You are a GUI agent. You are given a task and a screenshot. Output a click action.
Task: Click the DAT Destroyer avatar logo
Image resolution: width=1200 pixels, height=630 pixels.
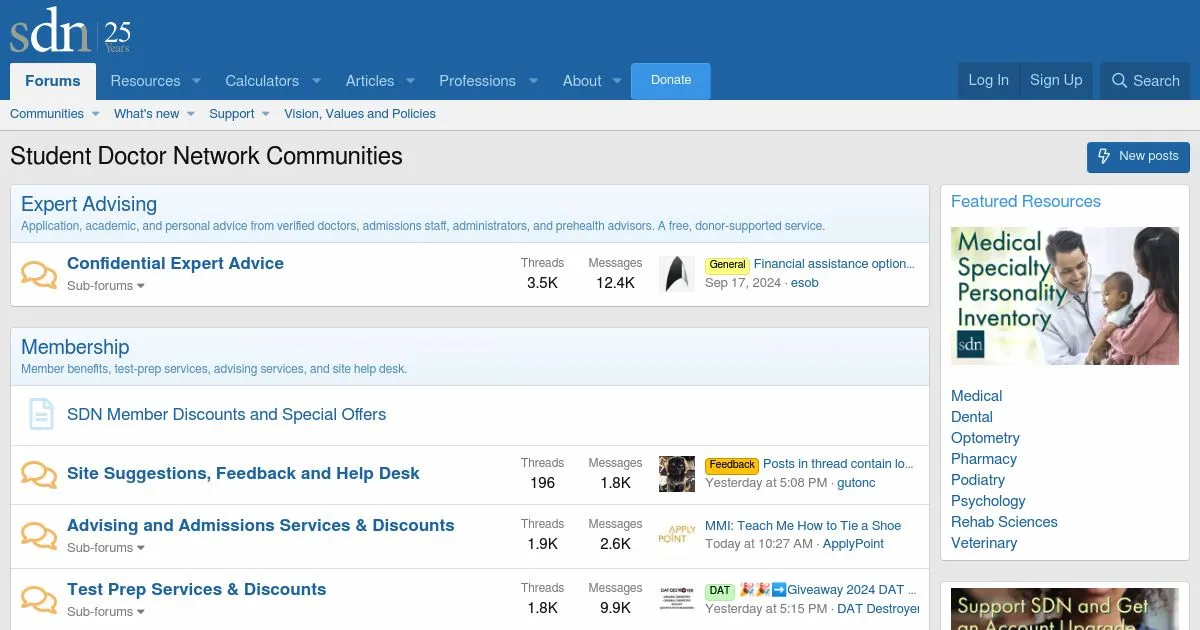point(677,599)
